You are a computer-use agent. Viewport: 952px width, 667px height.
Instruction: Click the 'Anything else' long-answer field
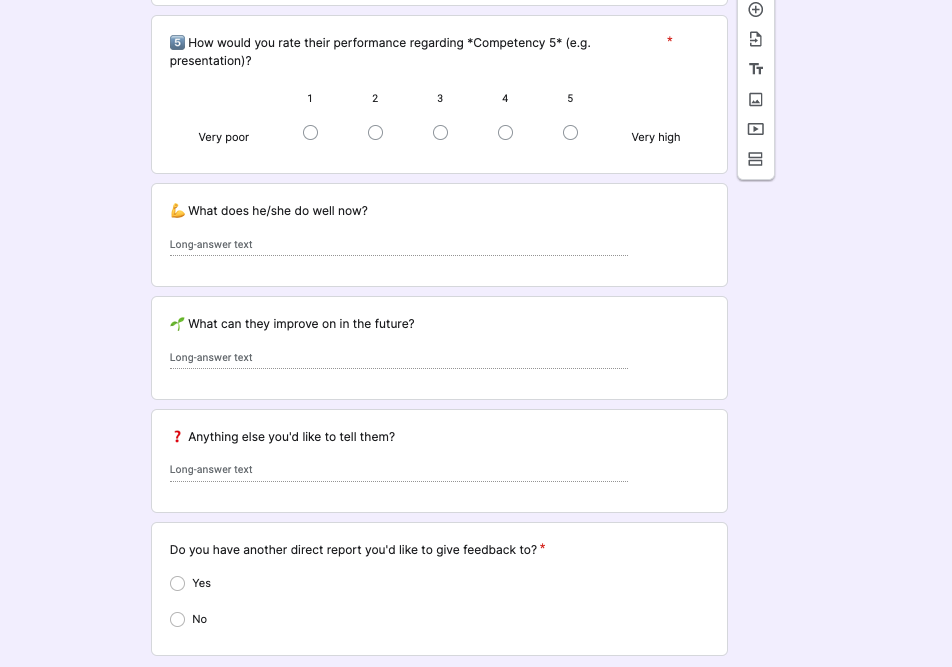(x=398, y=470)
